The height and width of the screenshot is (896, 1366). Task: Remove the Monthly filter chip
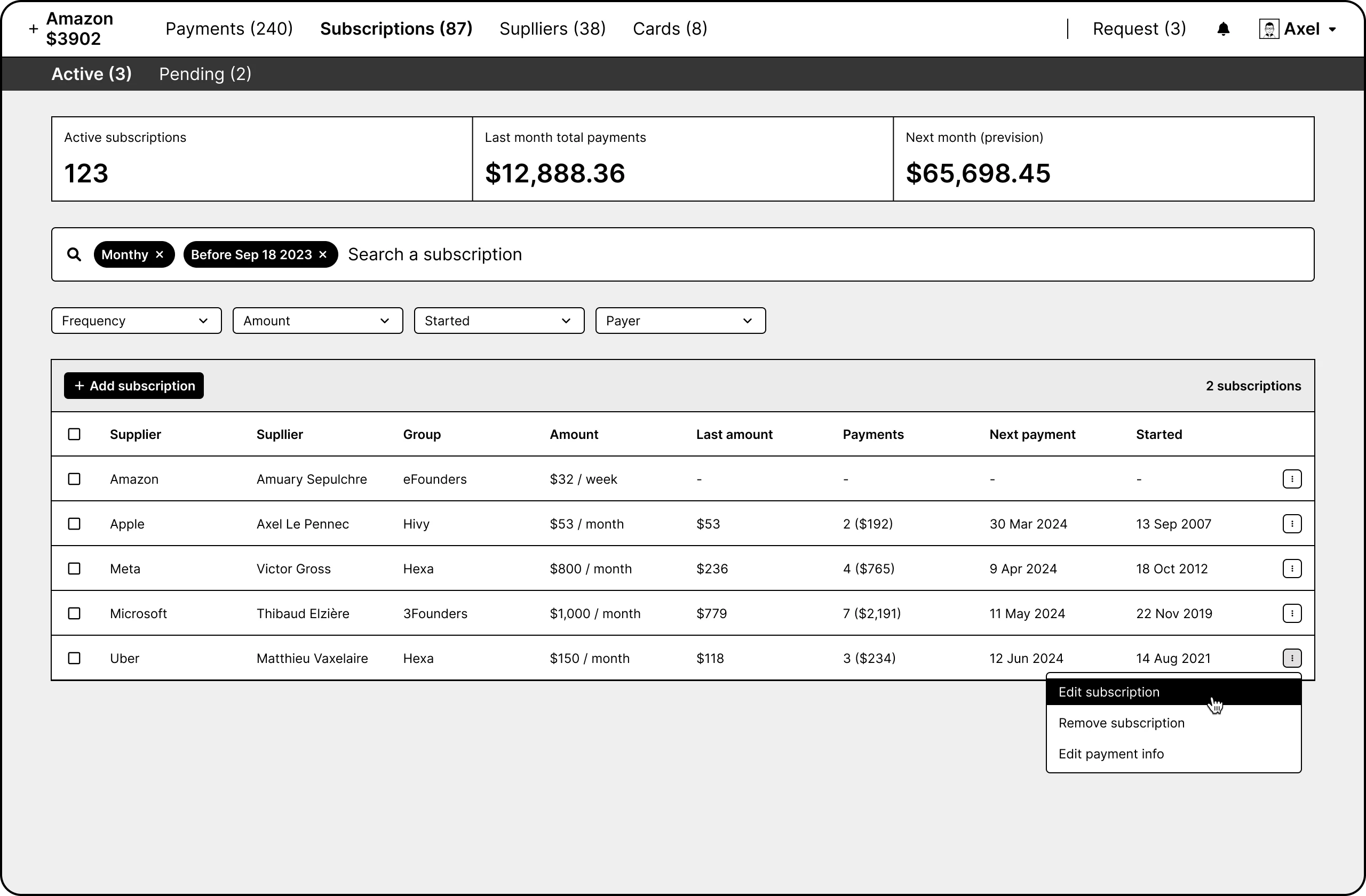pos(159,254)
